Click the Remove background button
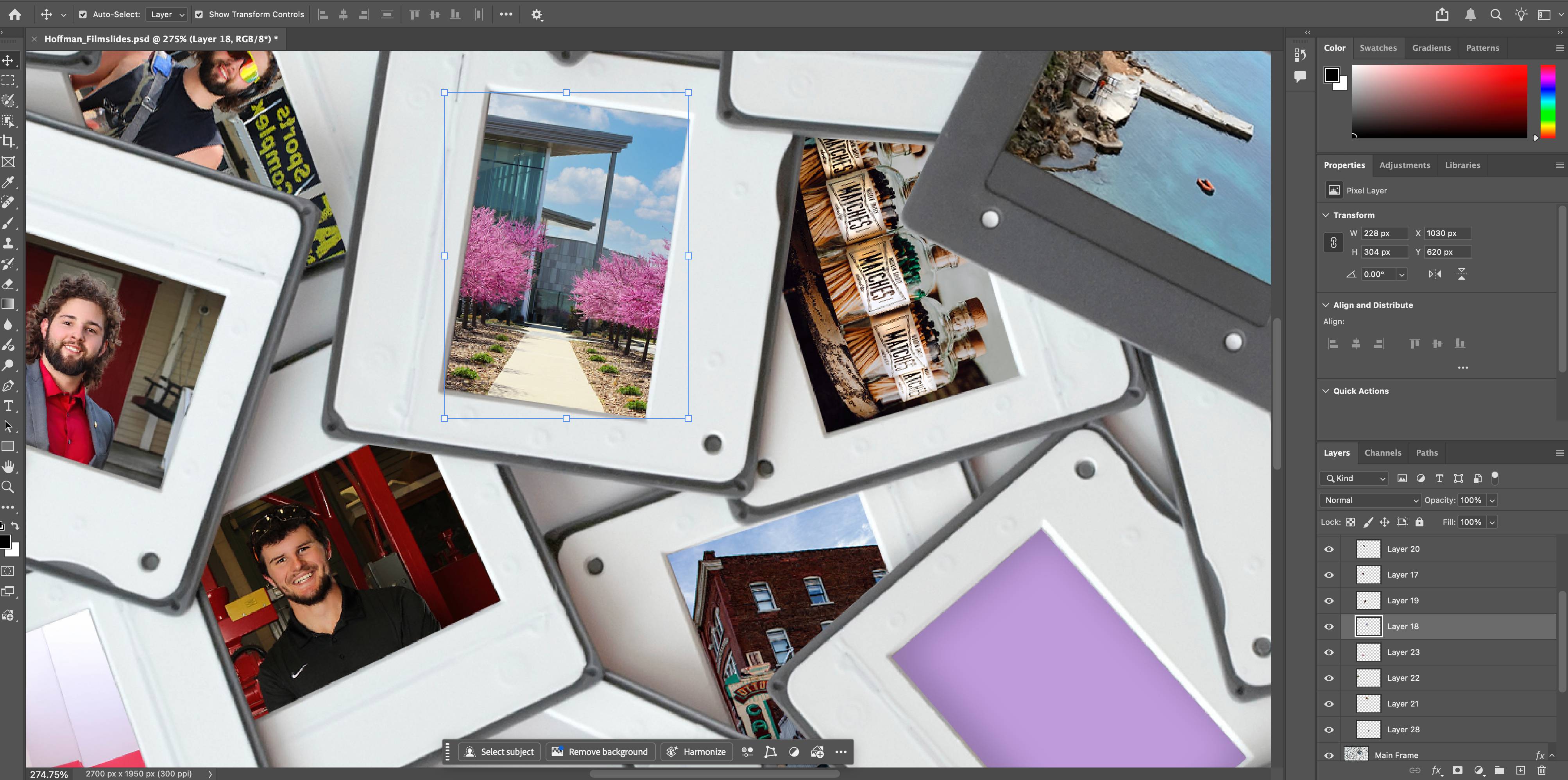Viewport: 1568px width, 780px height. pos(600,752)
